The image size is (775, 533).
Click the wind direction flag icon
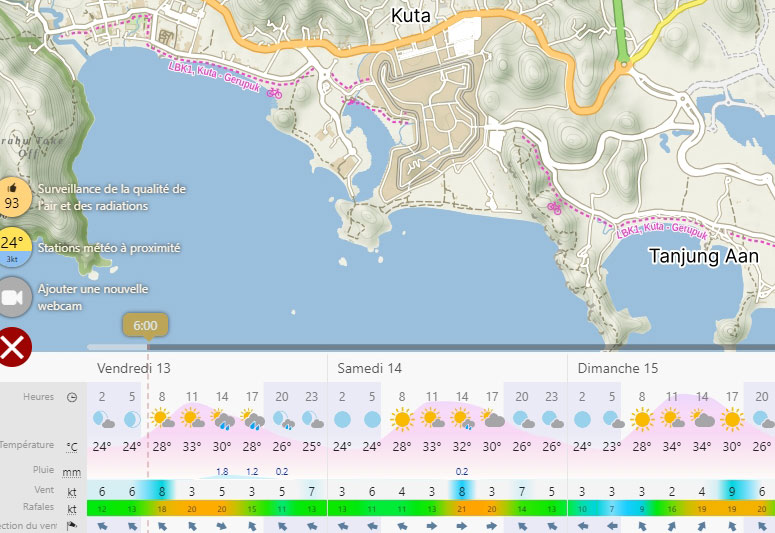pos(72,525)
